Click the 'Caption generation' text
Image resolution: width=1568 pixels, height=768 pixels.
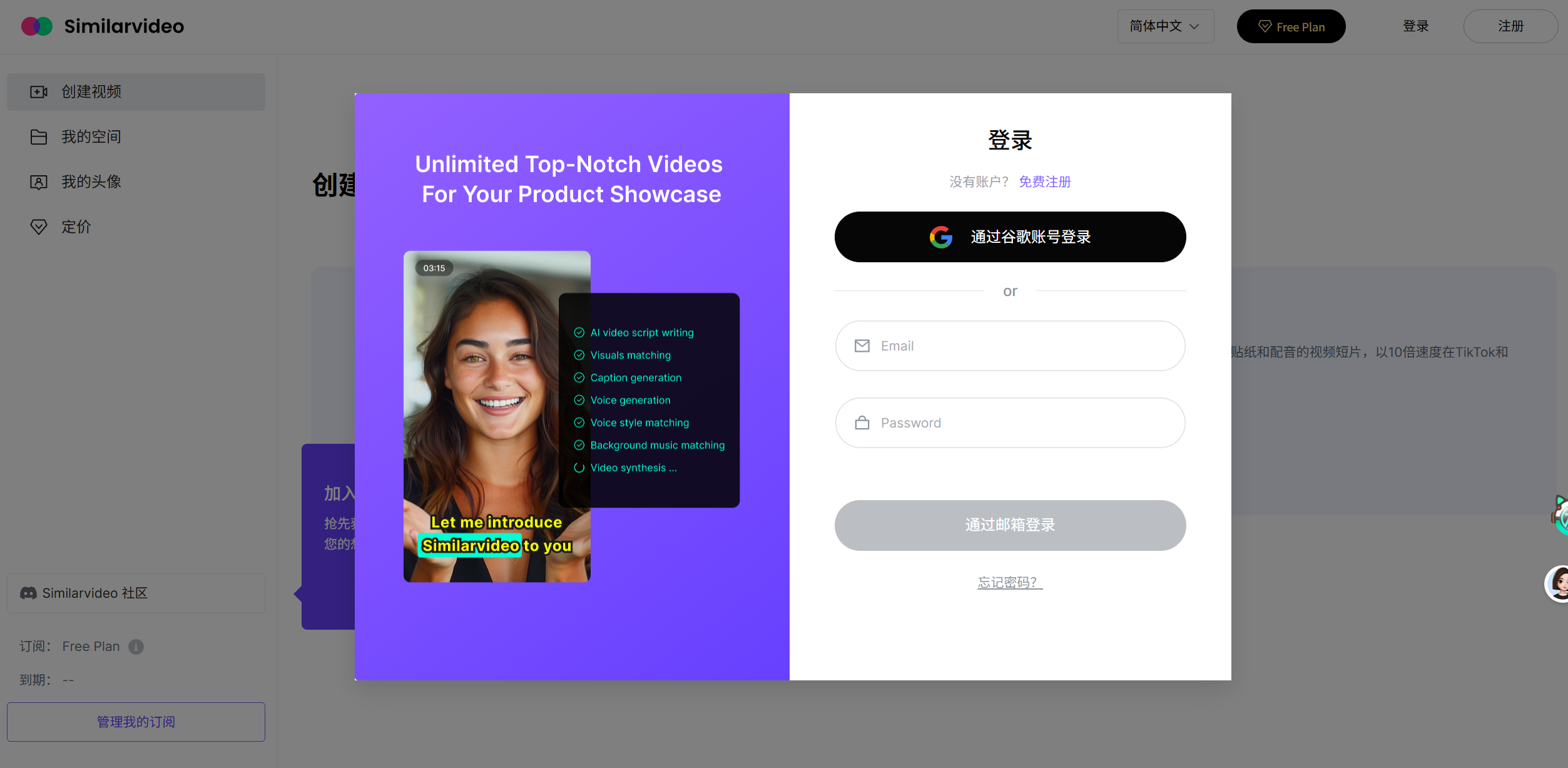coord(636,378)
